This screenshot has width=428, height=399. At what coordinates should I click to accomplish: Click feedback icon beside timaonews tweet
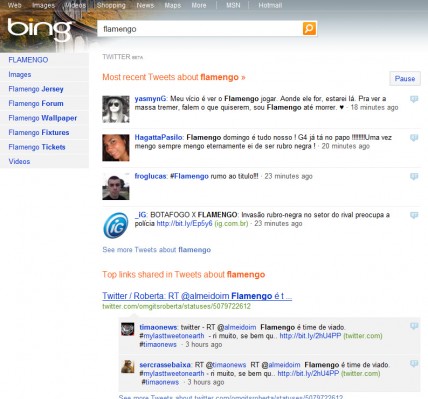pos(414,326)
